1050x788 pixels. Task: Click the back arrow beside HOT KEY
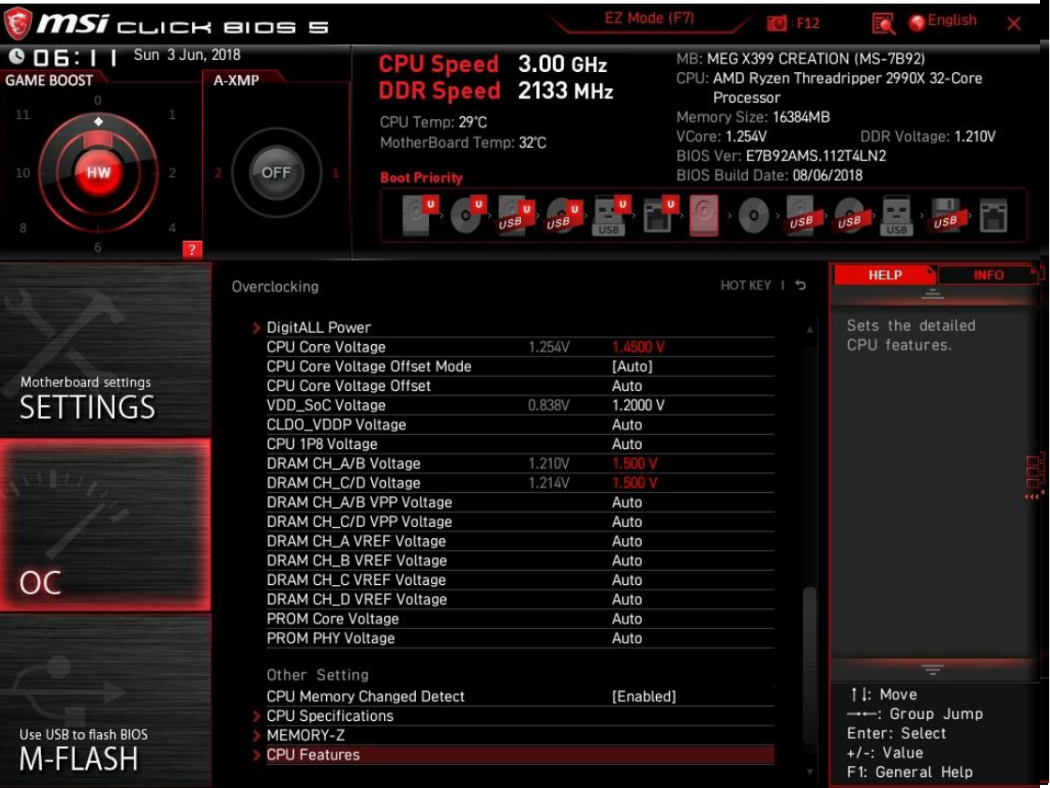(x=800, y=285)
